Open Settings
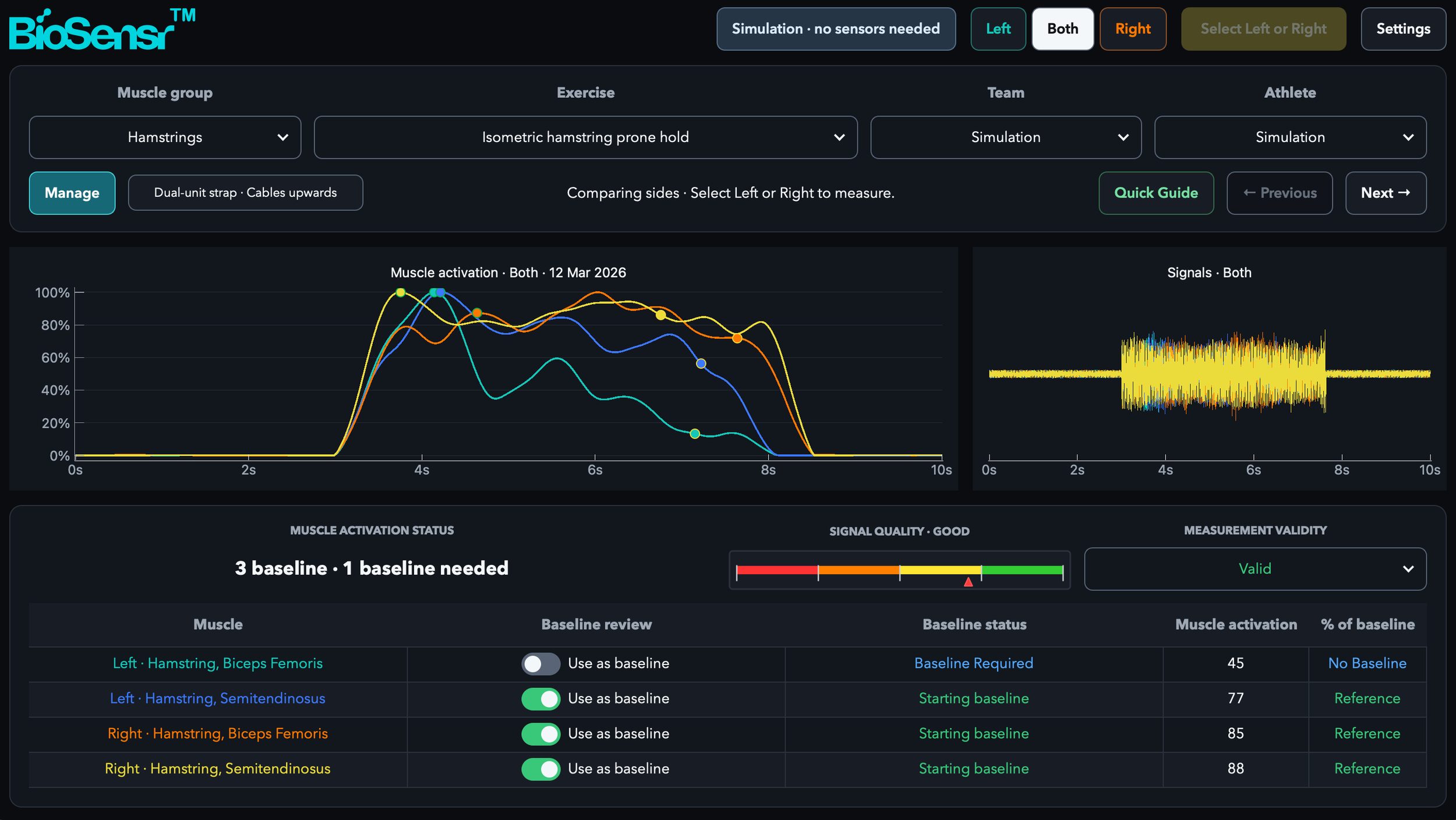 1403,29
